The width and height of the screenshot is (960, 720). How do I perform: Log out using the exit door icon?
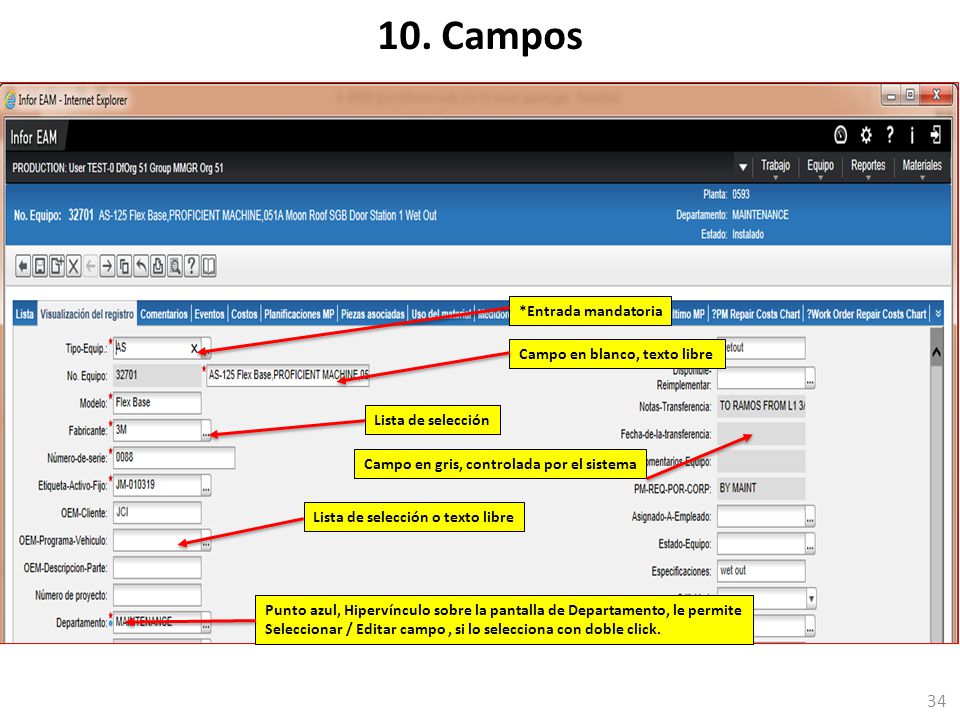[935, 135]
